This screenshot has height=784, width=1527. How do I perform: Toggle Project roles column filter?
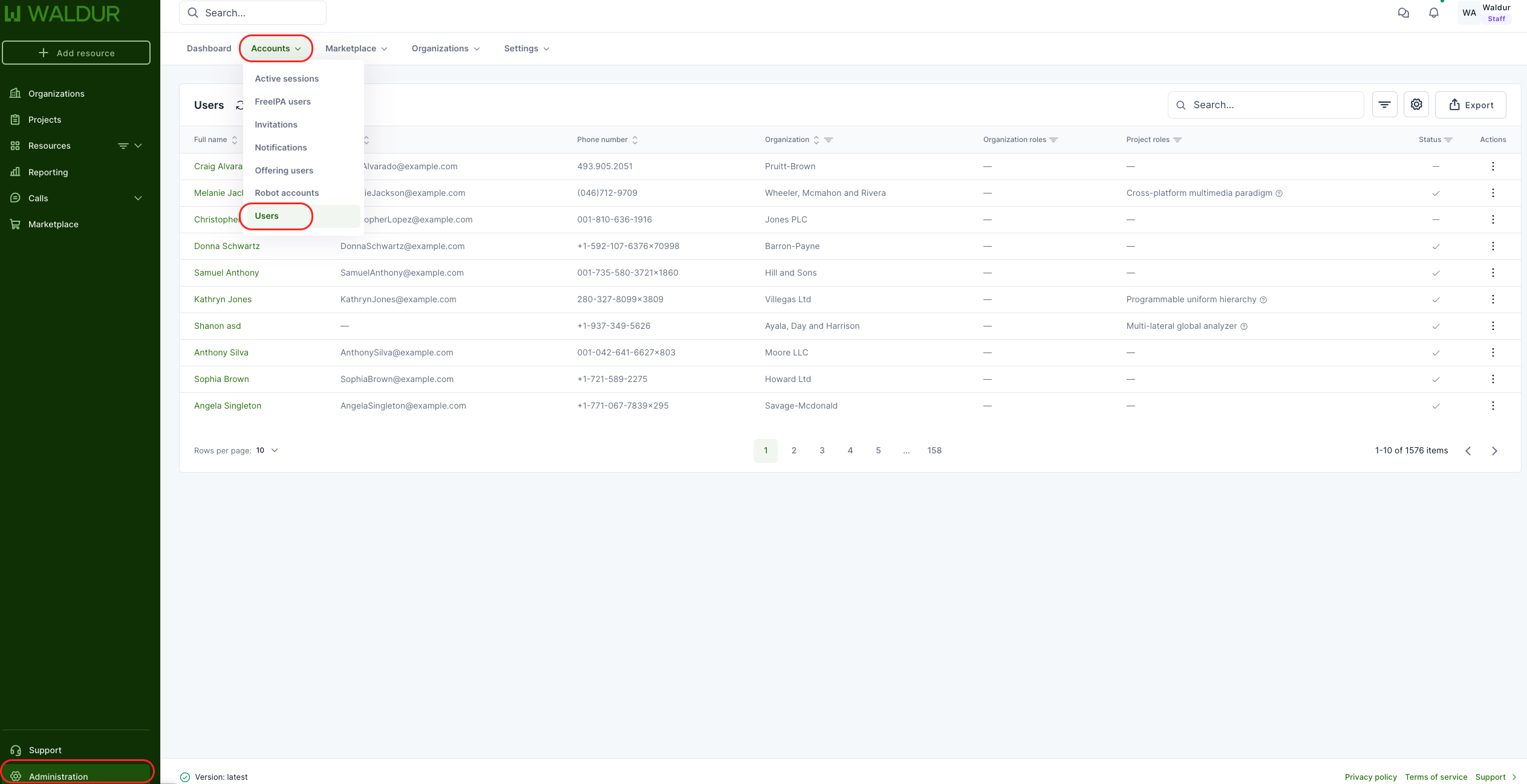click(x=1177, y=140)
